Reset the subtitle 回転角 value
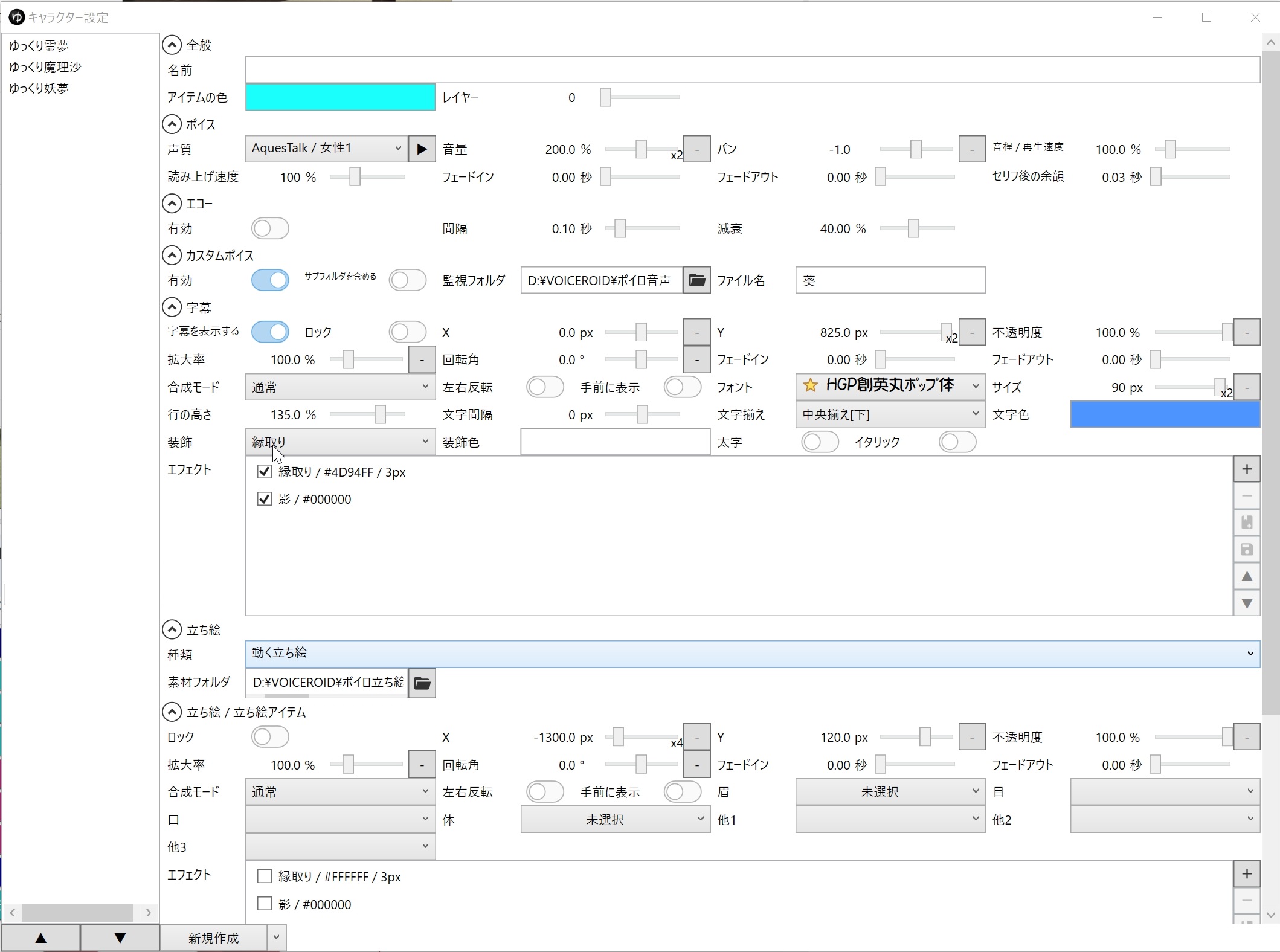Image resolution: width=1280 pixels, height=952 pixels. 697,360
